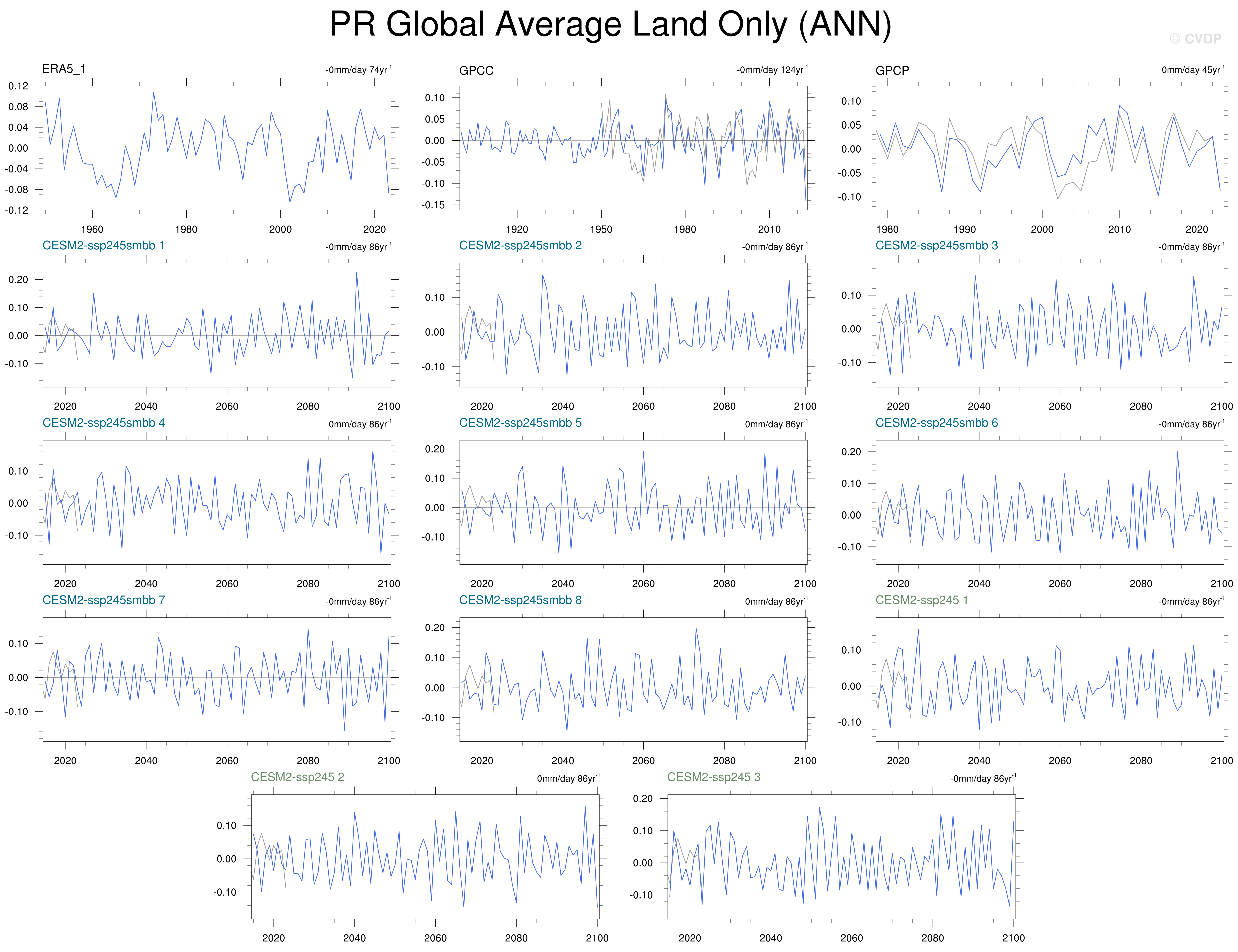Click the CESM2-ssp245 3 title label
The height and width of the screenshot is (952, 1238).
pos(714,777)
